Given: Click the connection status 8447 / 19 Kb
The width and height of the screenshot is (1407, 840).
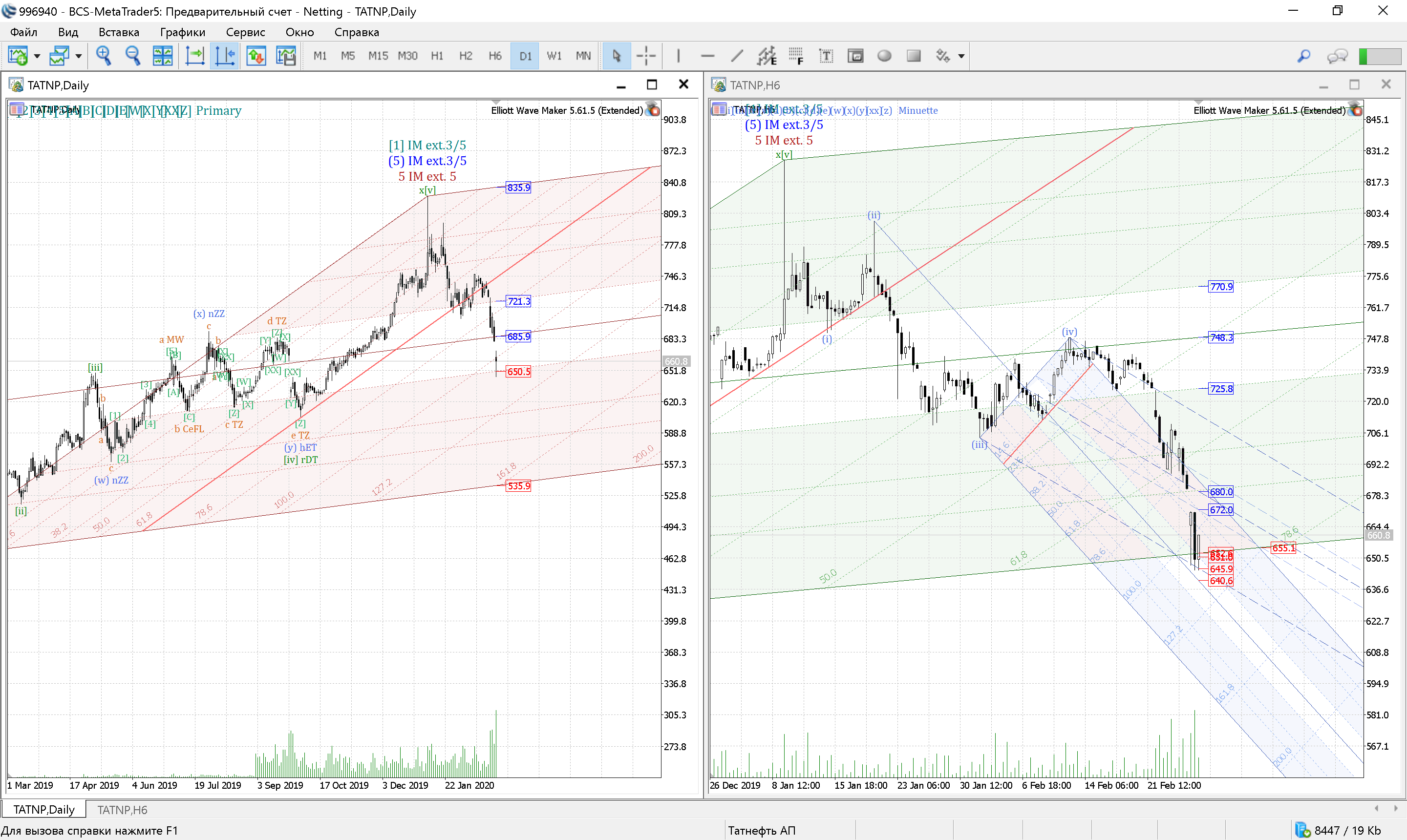Looking at the screenshot, I should [x=1338, y=830].
